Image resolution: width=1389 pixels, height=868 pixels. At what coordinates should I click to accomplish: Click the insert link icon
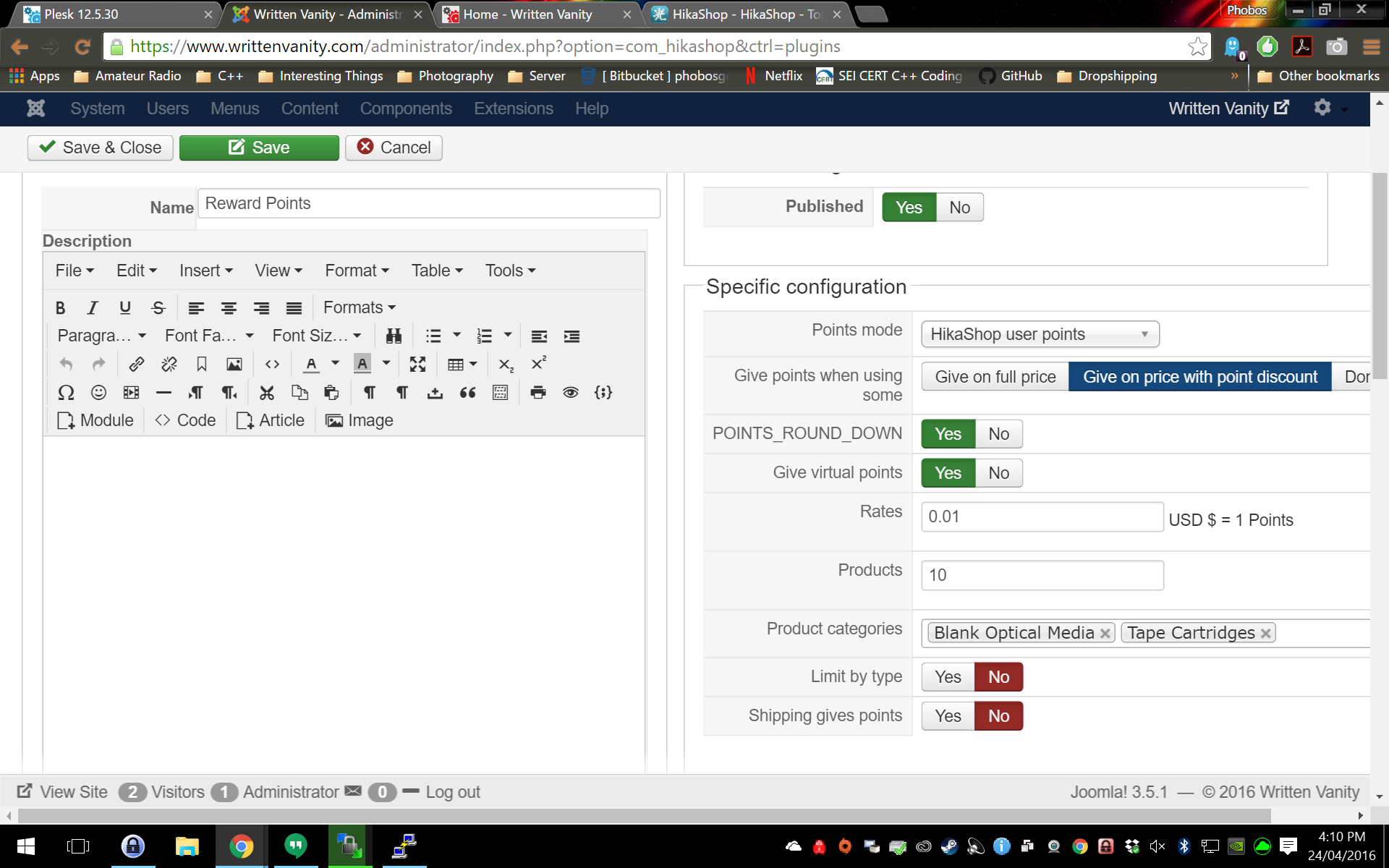136,364
